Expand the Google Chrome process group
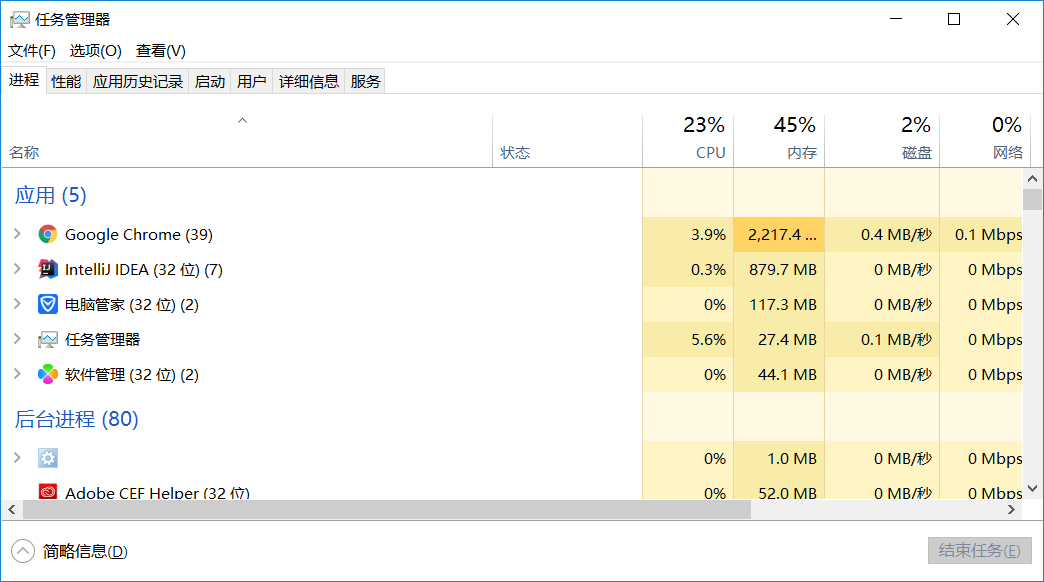This screenshot has height=582, width=1044. [16, 234]
